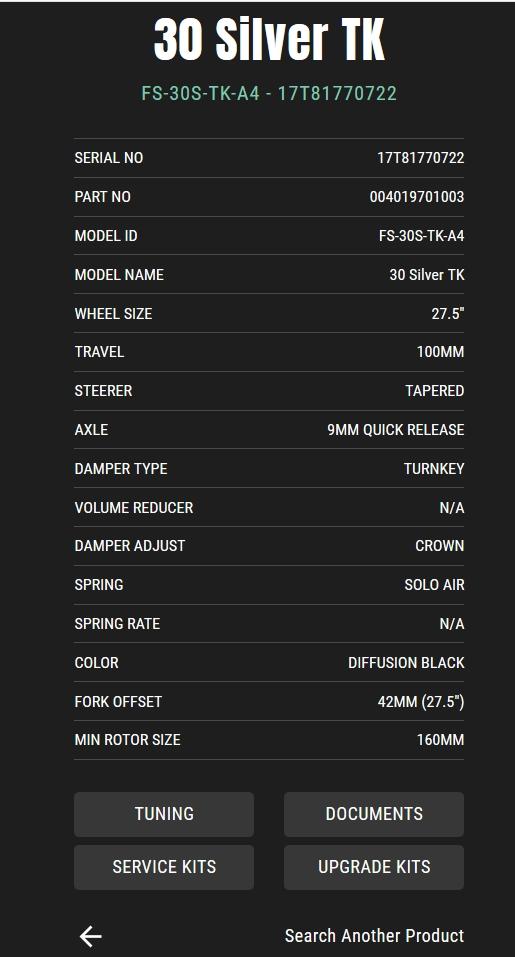
Task: Click the SPRING SOLO AIR value
Action: [x=434, y=585]
